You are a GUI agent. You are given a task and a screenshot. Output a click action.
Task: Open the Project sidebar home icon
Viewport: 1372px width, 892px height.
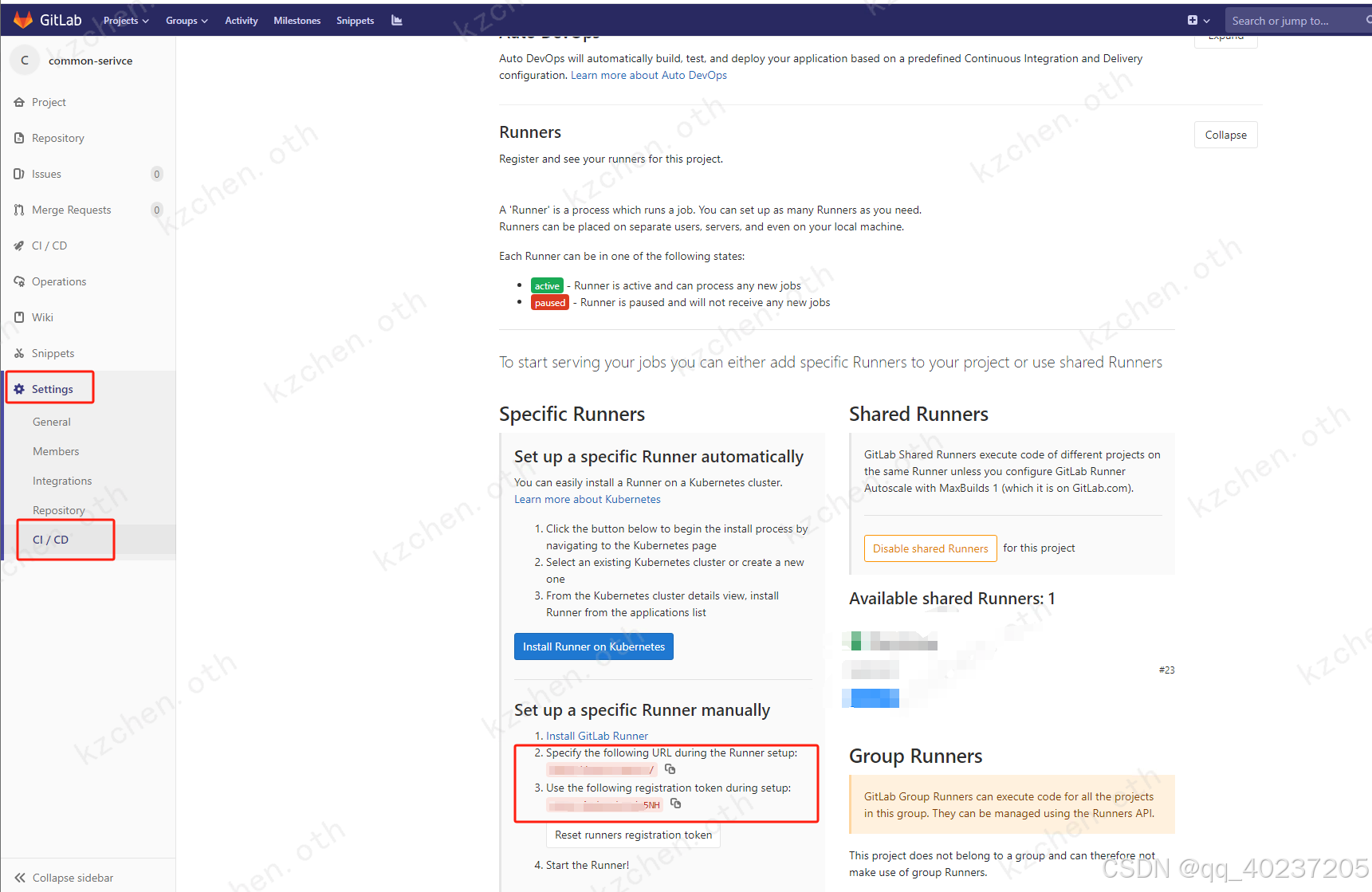tap(19, 102)
